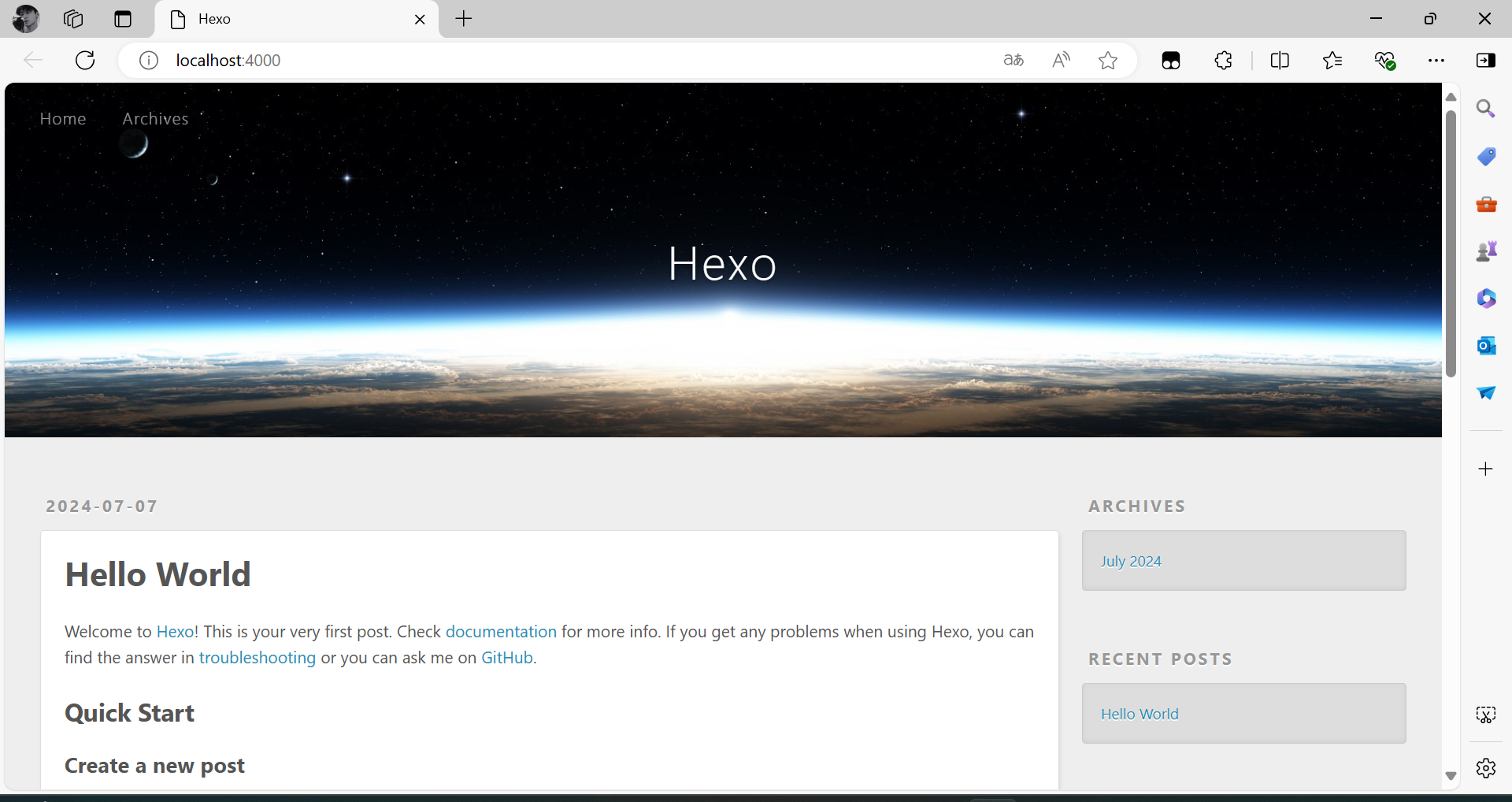Open the browser profile avatar
The image size is (1512, 802).
coord(26,19)
